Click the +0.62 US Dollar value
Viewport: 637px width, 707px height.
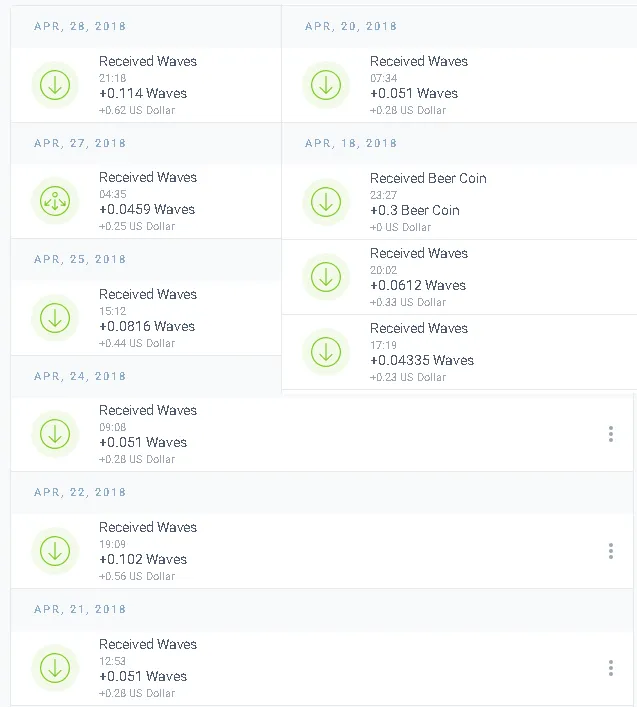[x=137, y=110]
